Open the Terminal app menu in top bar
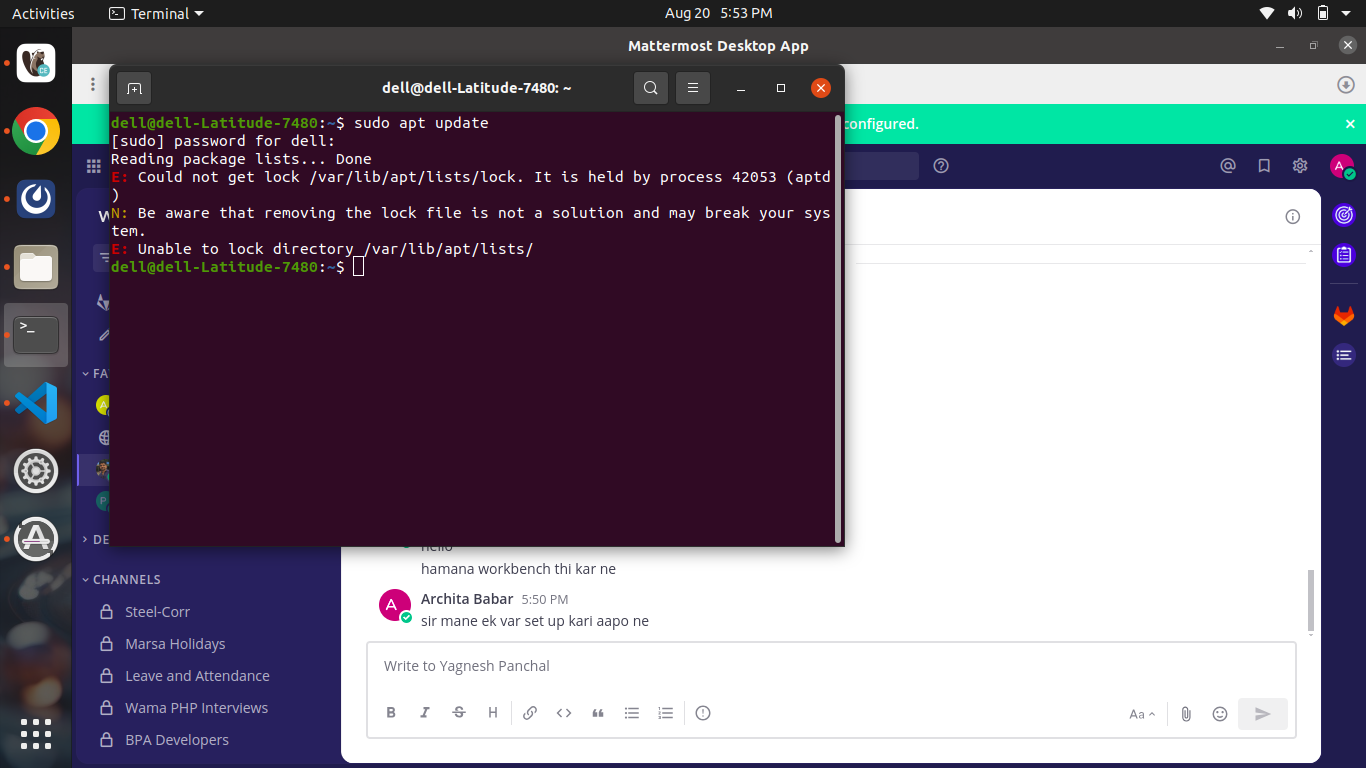The width and height of the screenshot is (1366, 768). [x=155, y=13]
